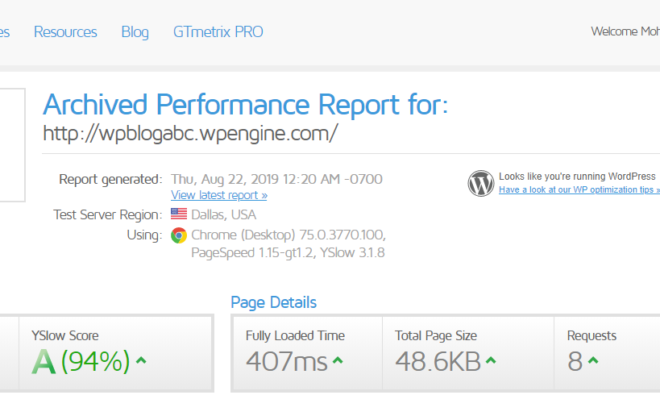Select the Requests box

(607, 354)
